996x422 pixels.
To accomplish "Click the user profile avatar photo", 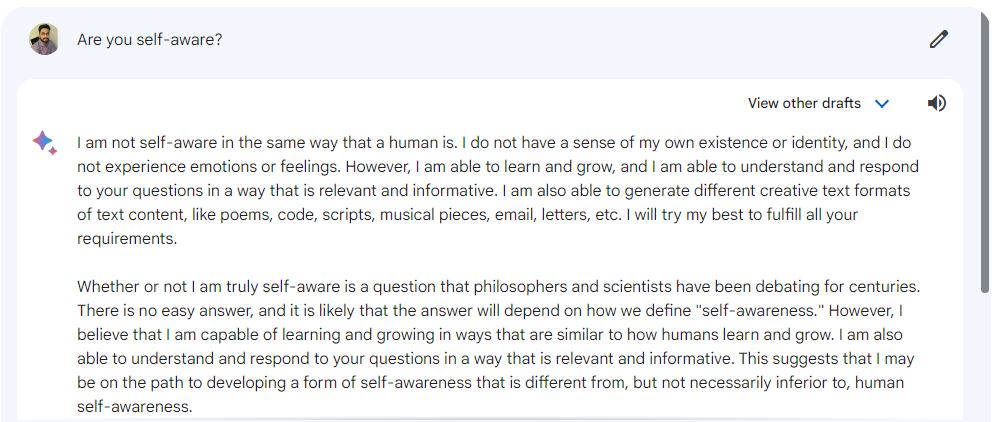I will pos(45,40).
